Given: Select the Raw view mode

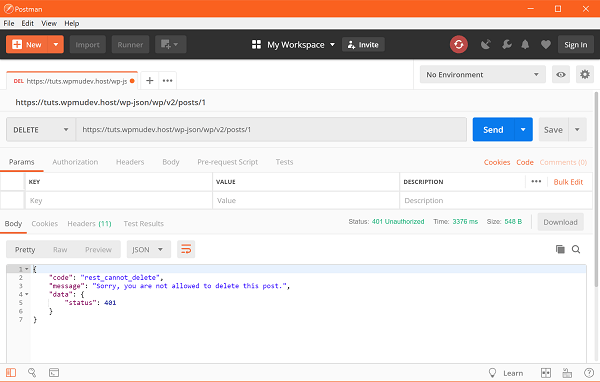Looking at the screenshot, I should coord(60,250).
